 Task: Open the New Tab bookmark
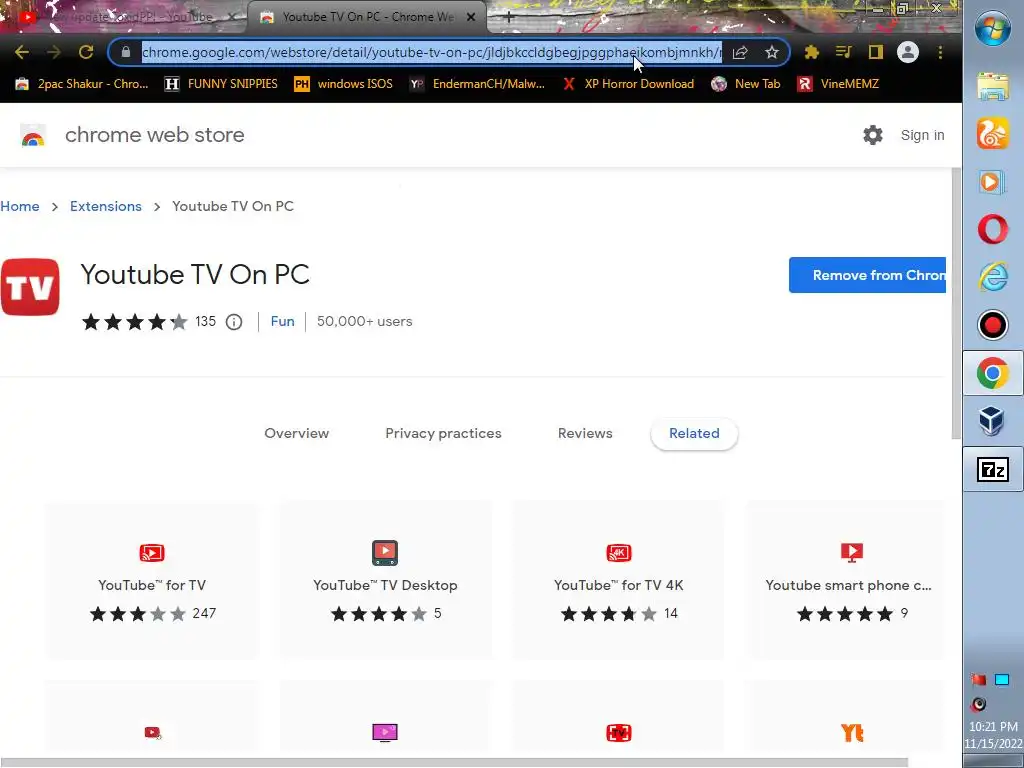(x=746, y=84)
